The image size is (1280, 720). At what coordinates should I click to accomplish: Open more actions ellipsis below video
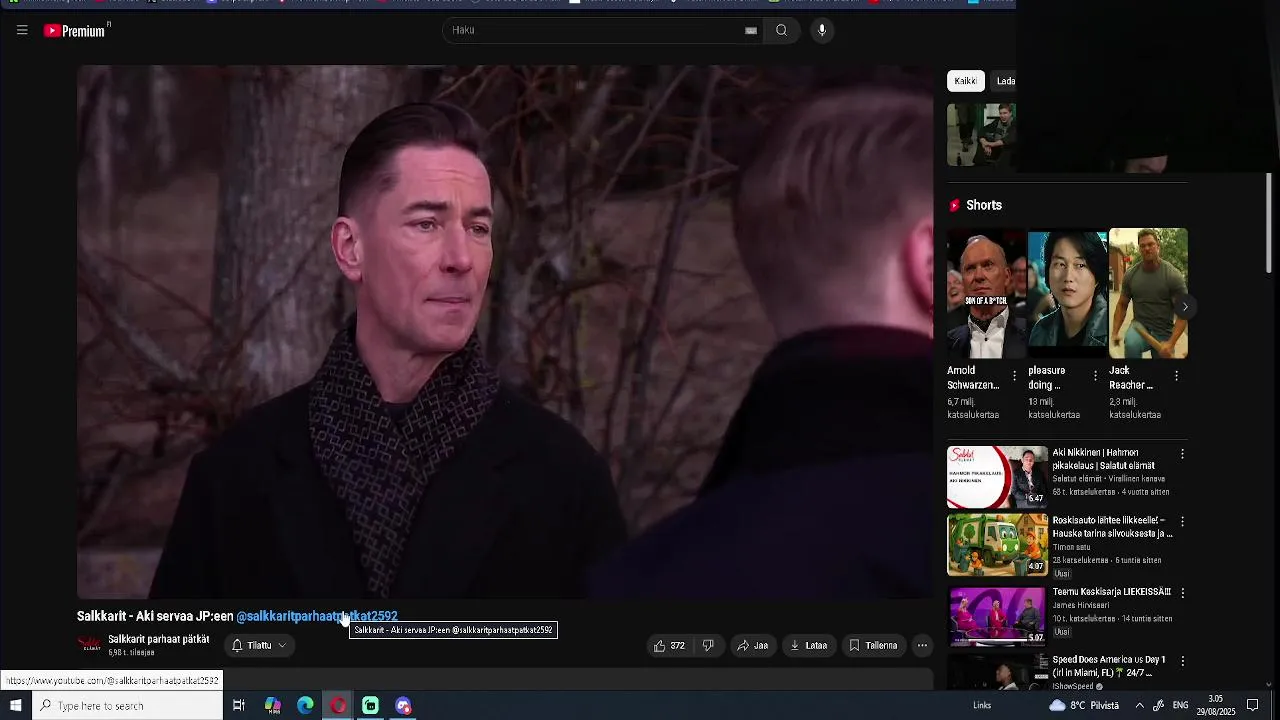coord(922,646)
